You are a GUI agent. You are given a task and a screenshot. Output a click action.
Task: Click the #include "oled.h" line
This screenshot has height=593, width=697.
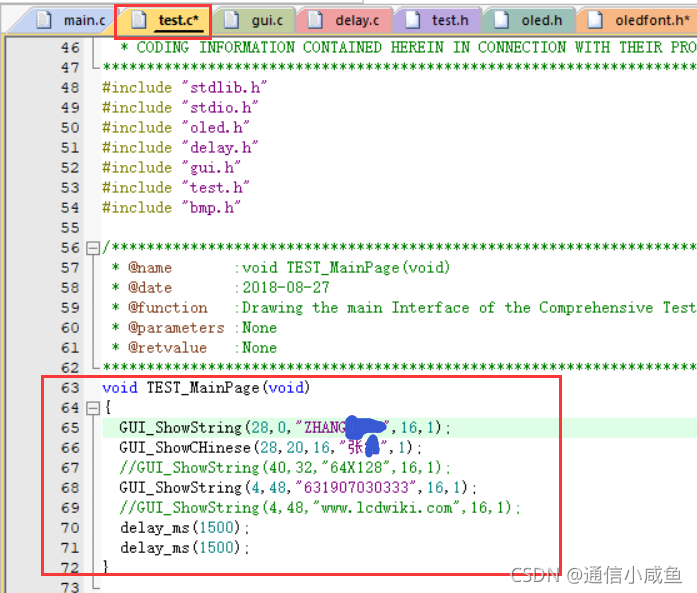tap(176, 128)
